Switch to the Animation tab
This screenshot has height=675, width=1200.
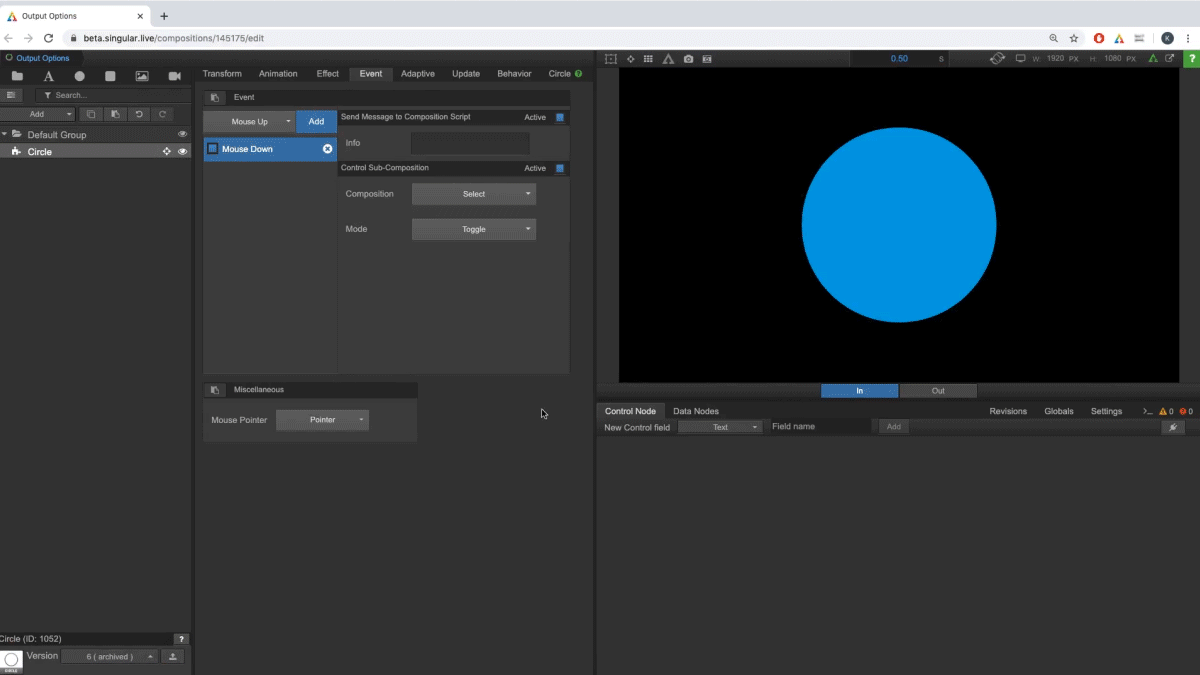tap(278, 74)
